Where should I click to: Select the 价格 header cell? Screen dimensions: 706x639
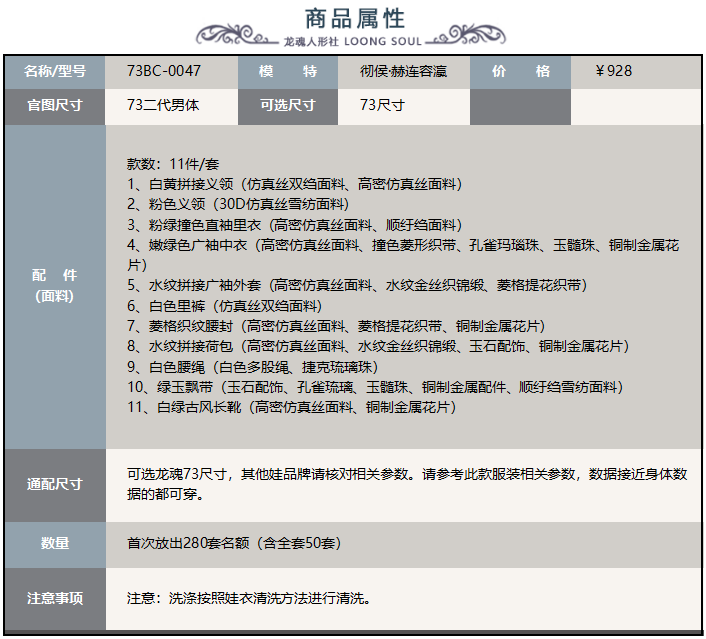point(520,71)
